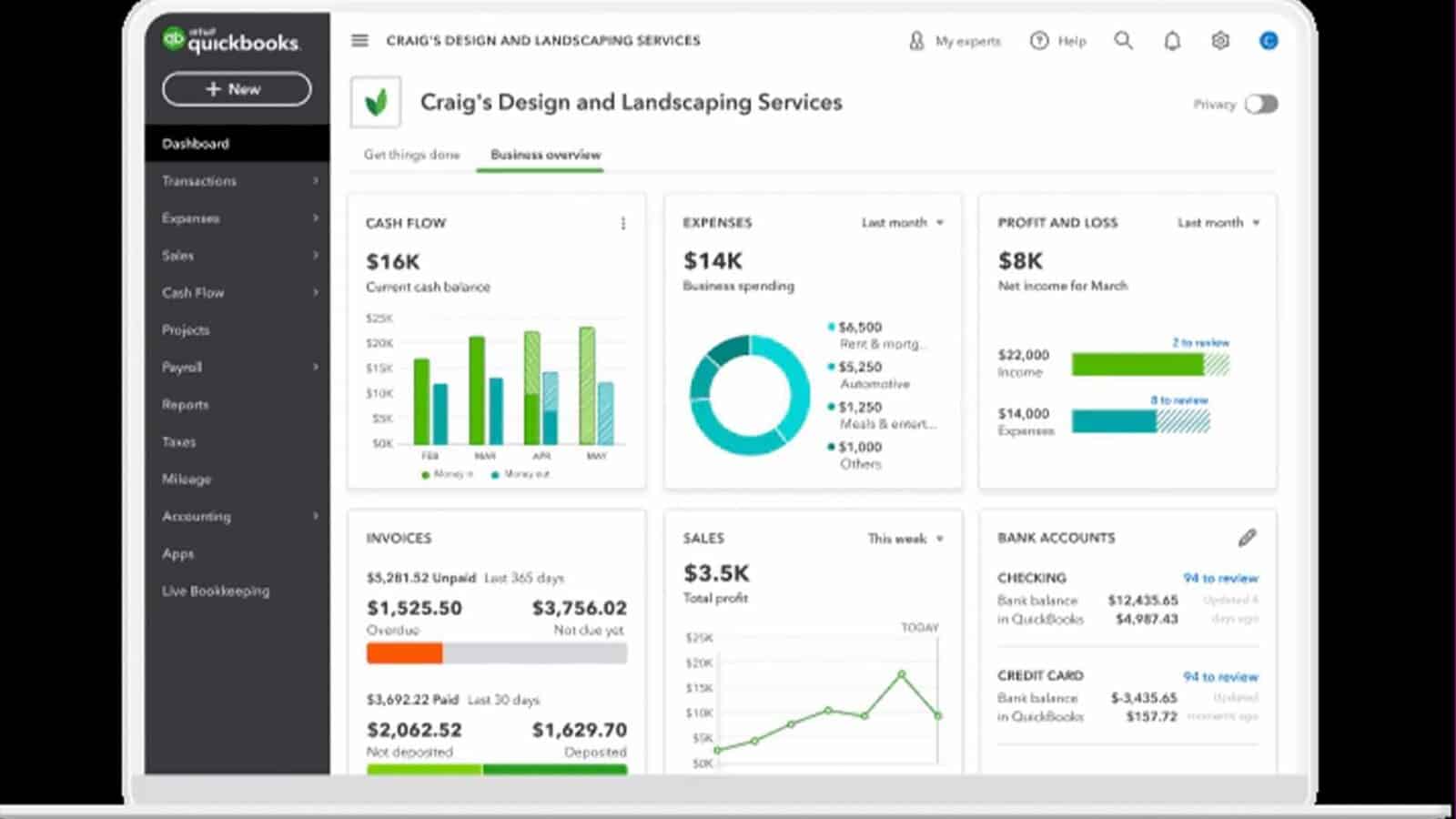Click the 8 to review expenses link
This screenshot has width=1456, height=819.
1179,400
